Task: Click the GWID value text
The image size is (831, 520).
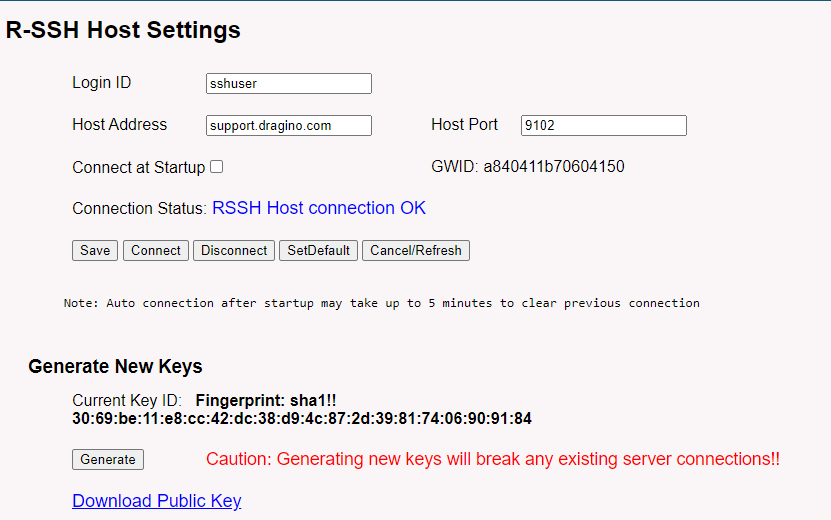Action: [x=554, y=166]
